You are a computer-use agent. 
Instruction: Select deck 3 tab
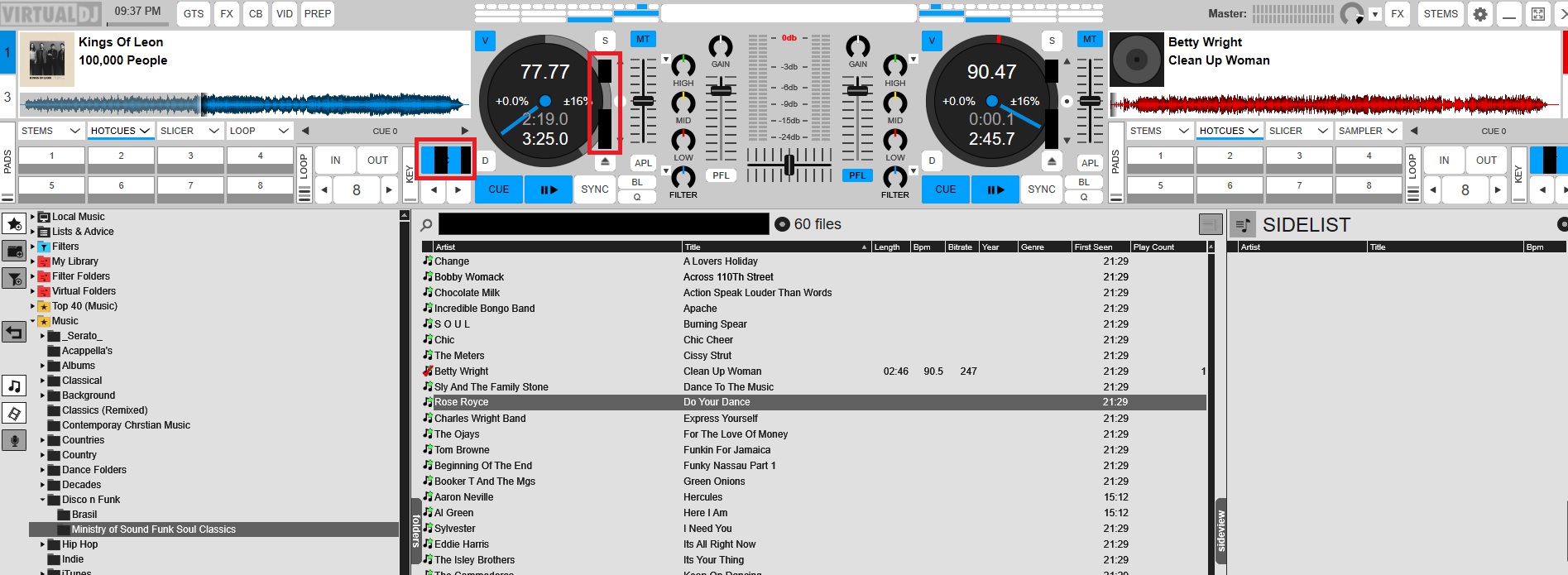(x=7, y=98)
